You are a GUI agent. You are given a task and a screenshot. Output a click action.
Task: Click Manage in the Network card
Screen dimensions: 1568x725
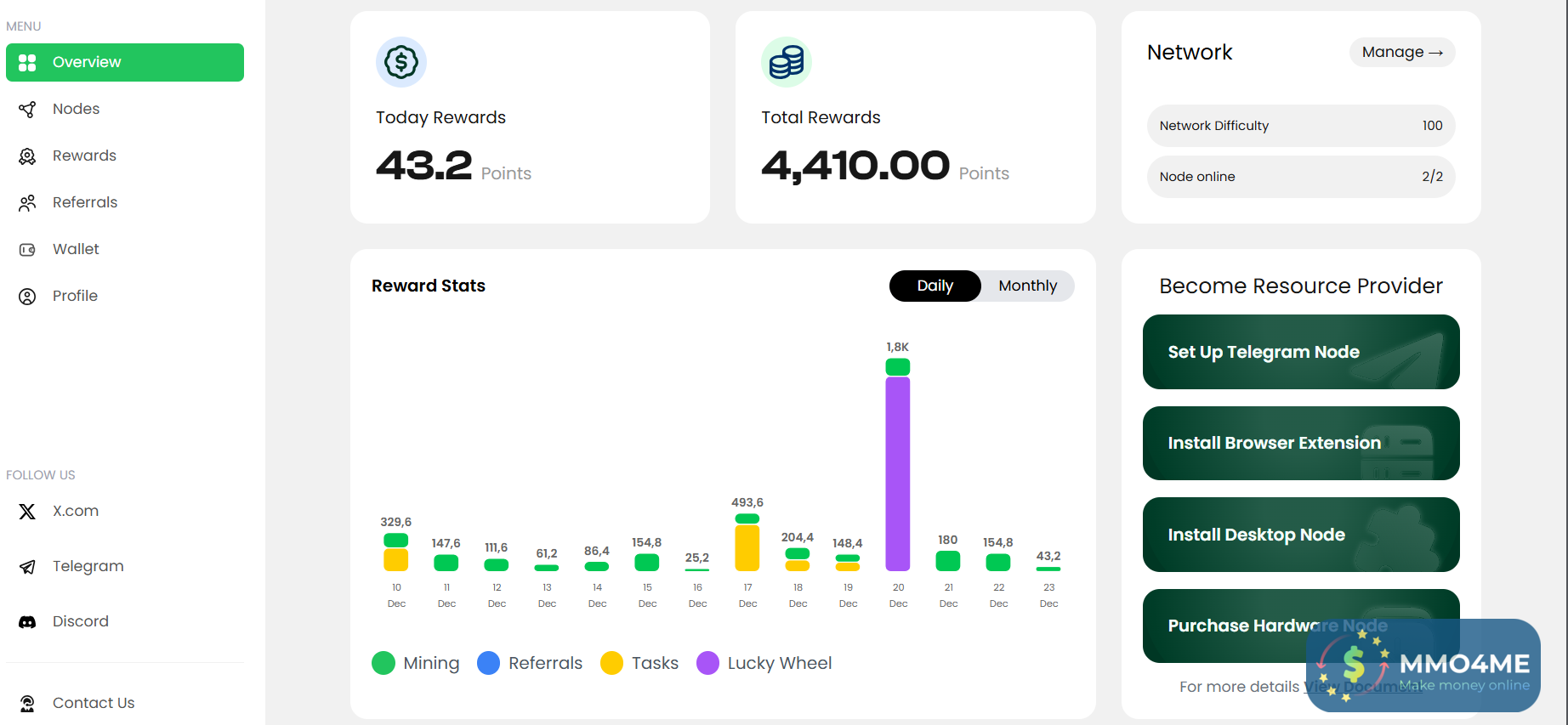tap(1401, 53)
